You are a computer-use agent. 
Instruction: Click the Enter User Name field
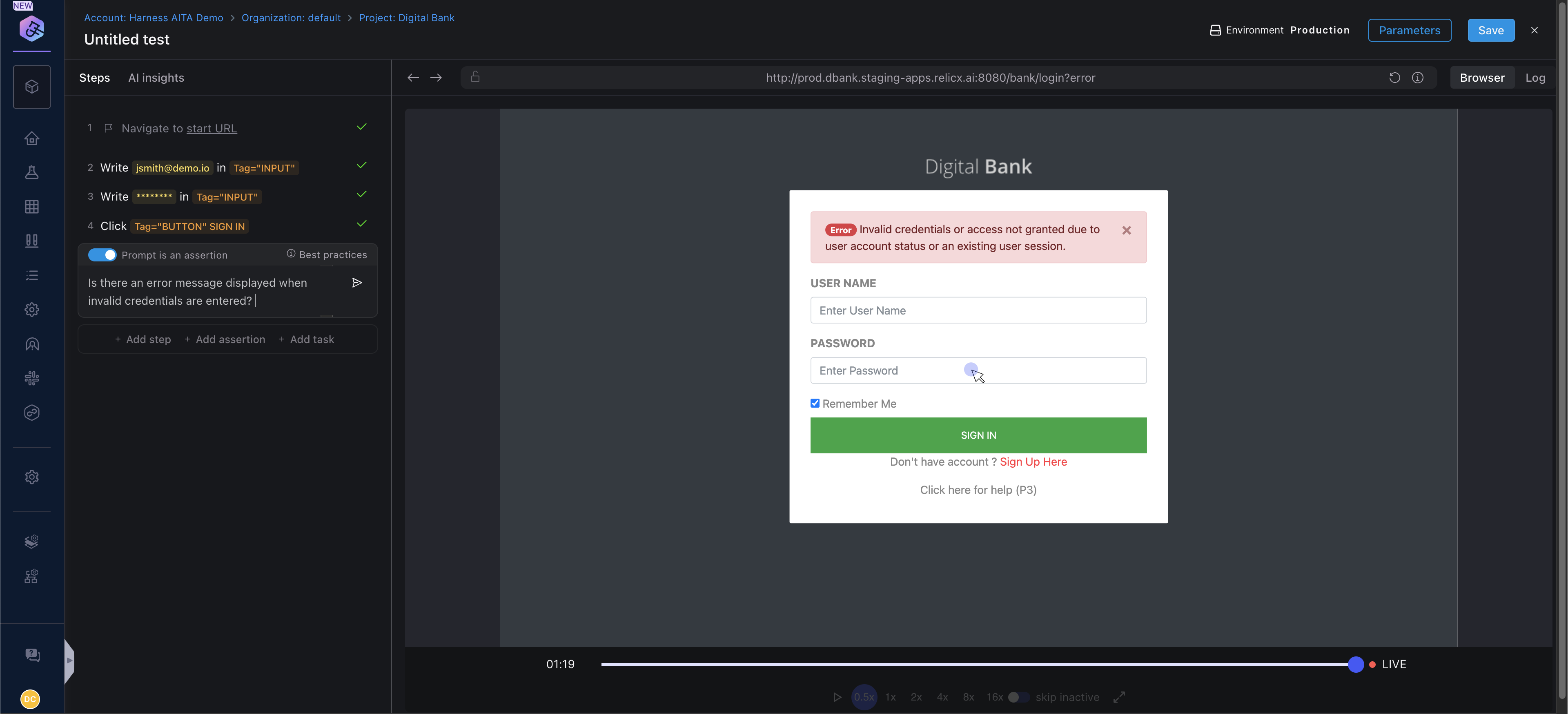click(x=978, y=310)
